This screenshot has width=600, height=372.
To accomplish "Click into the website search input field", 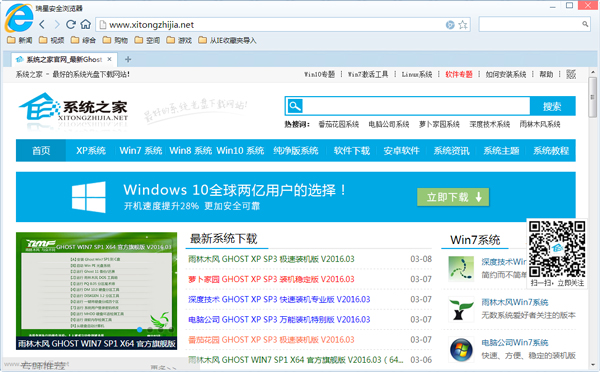I will [416, 106].
